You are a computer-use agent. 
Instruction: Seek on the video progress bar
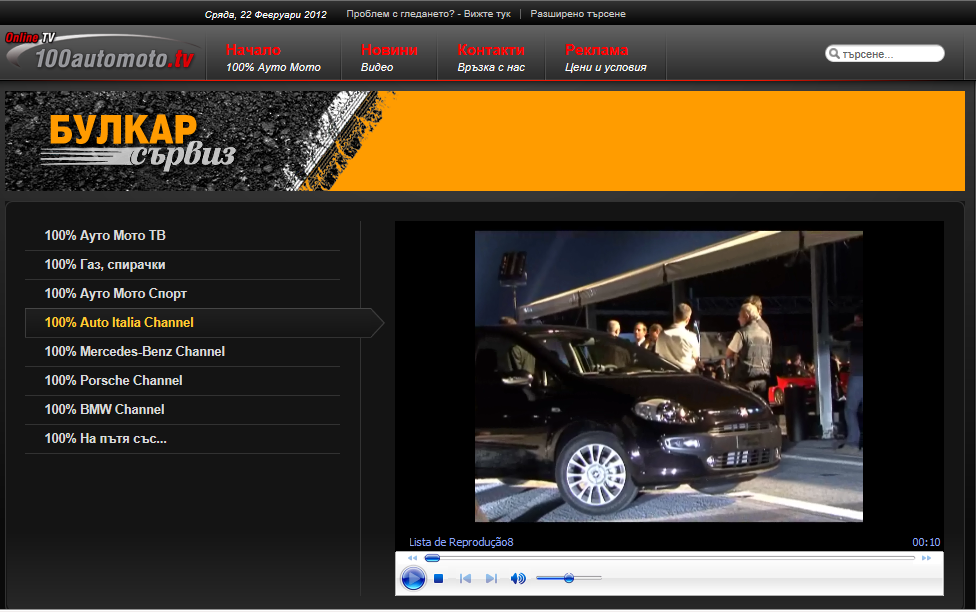[669, 558]
